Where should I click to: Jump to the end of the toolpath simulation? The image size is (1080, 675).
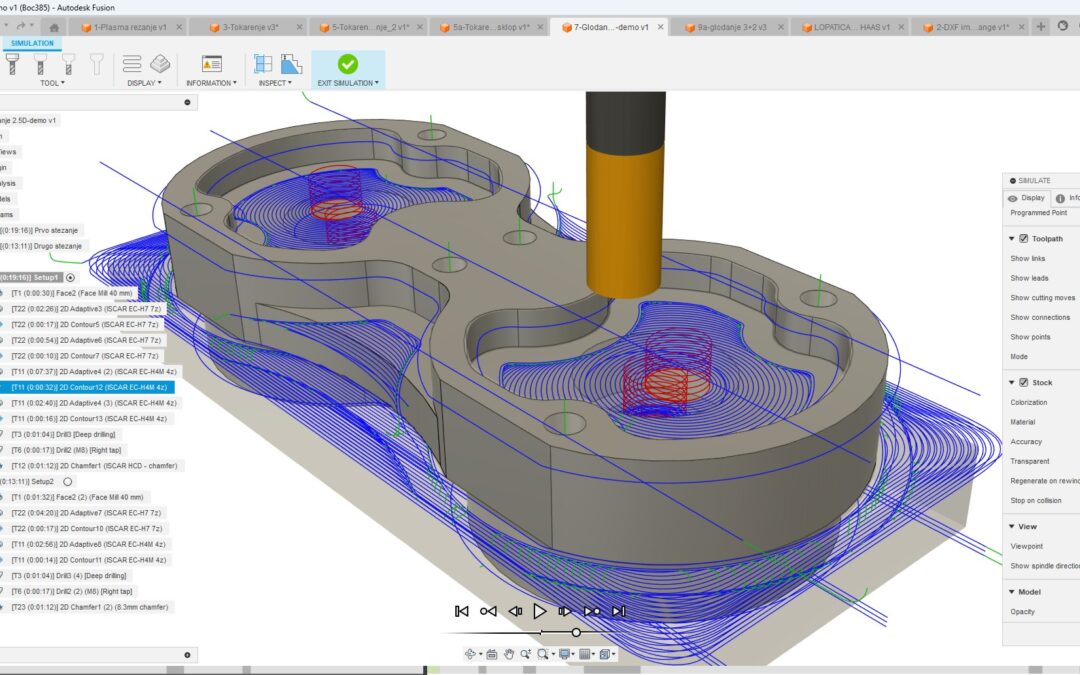pos(618,611)
